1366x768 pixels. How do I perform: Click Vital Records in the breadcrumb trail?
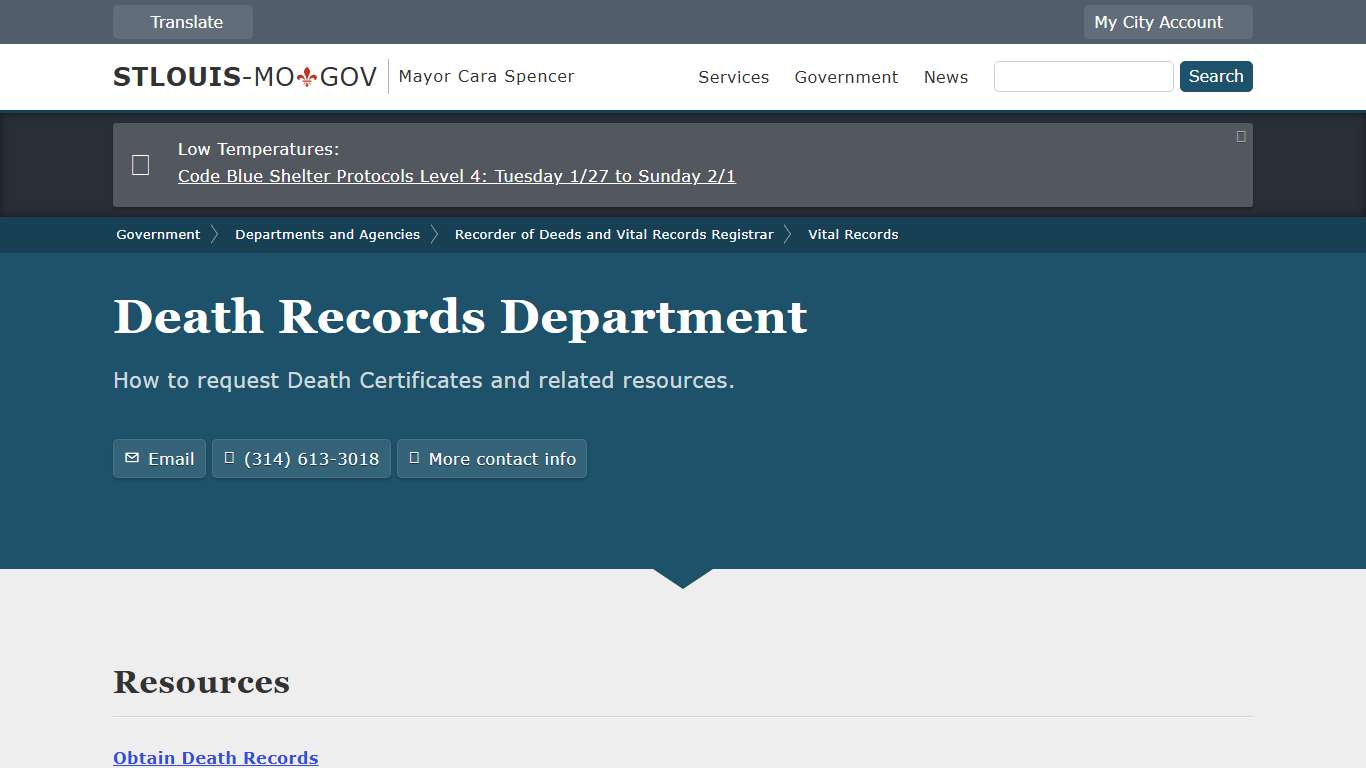852,234
